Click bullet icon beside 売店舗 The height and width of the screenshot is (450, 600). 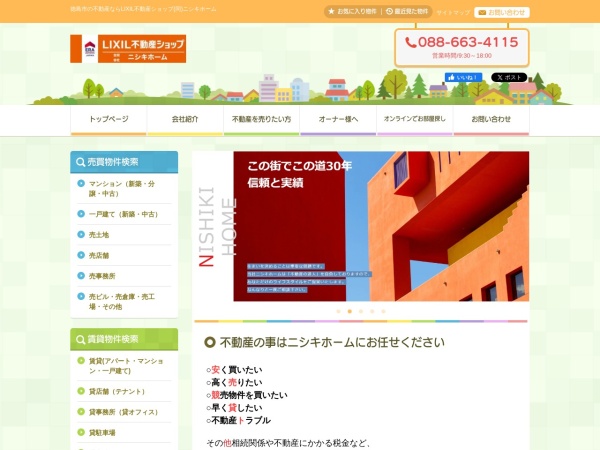click(x=81, y=255)
